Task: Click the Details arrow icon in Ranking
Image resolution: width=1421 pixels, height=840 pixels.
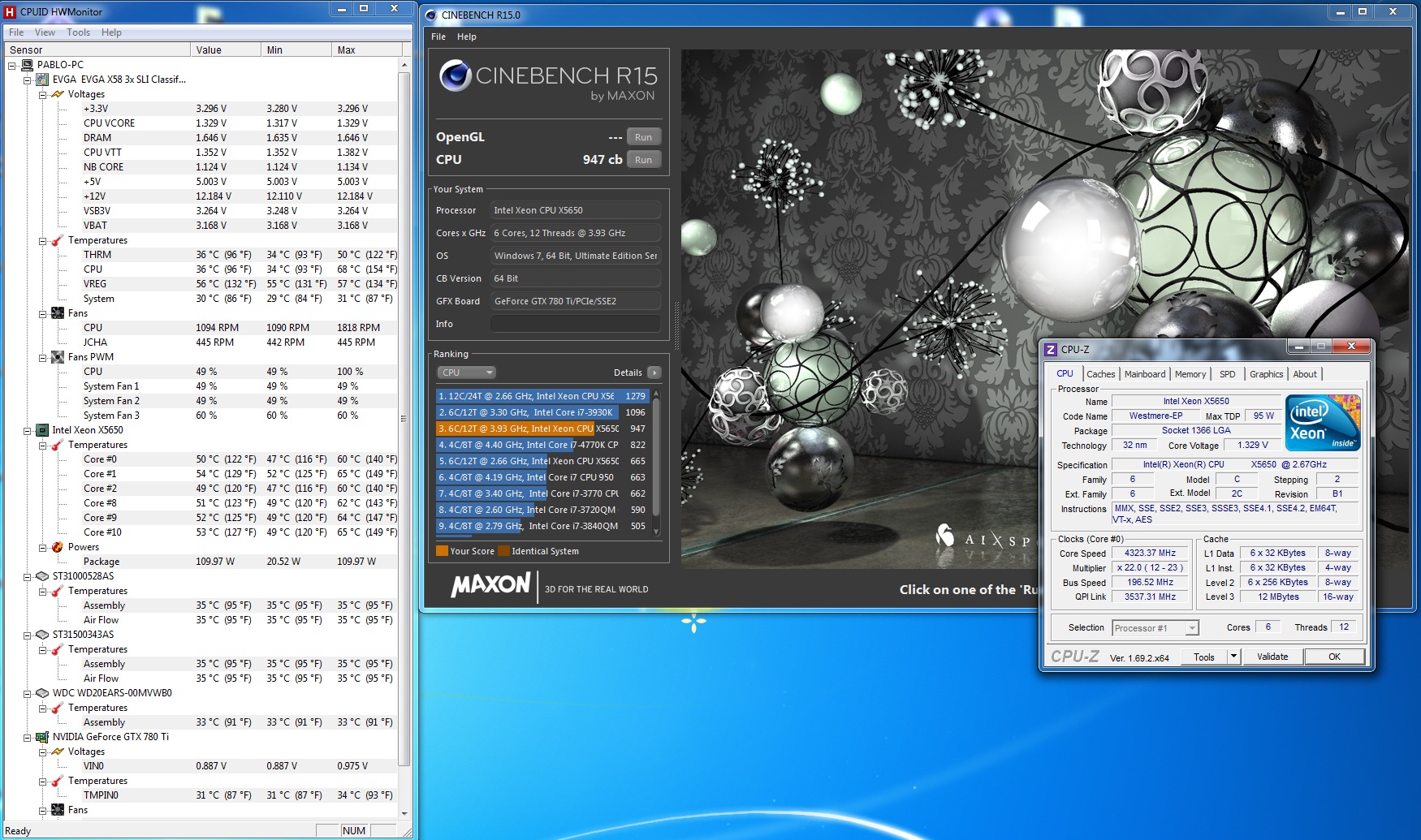Action: coord(654,373)
